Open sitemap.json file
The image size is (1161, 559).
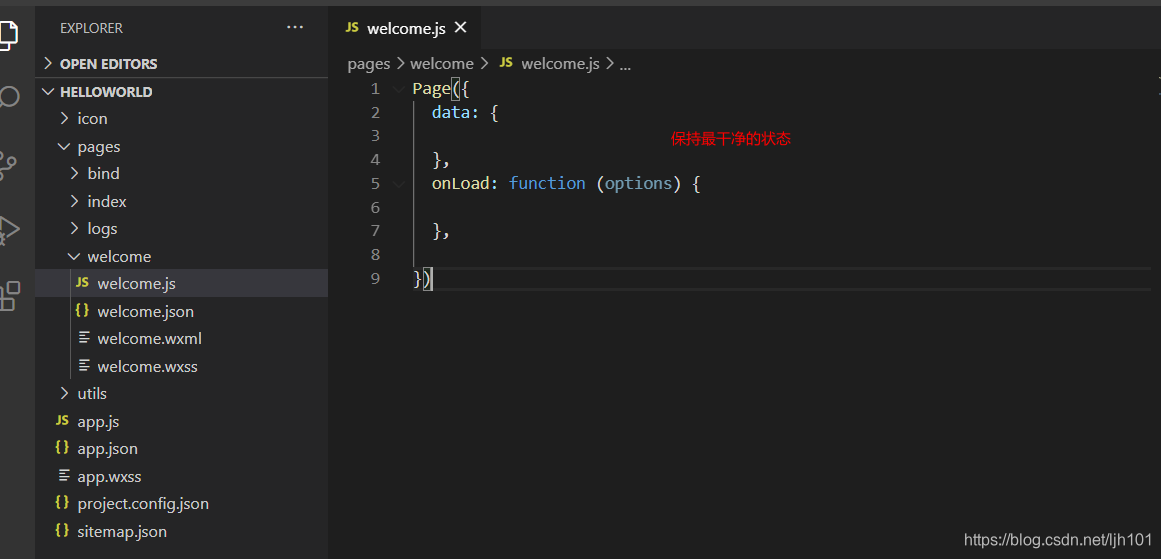coord(181,532)
